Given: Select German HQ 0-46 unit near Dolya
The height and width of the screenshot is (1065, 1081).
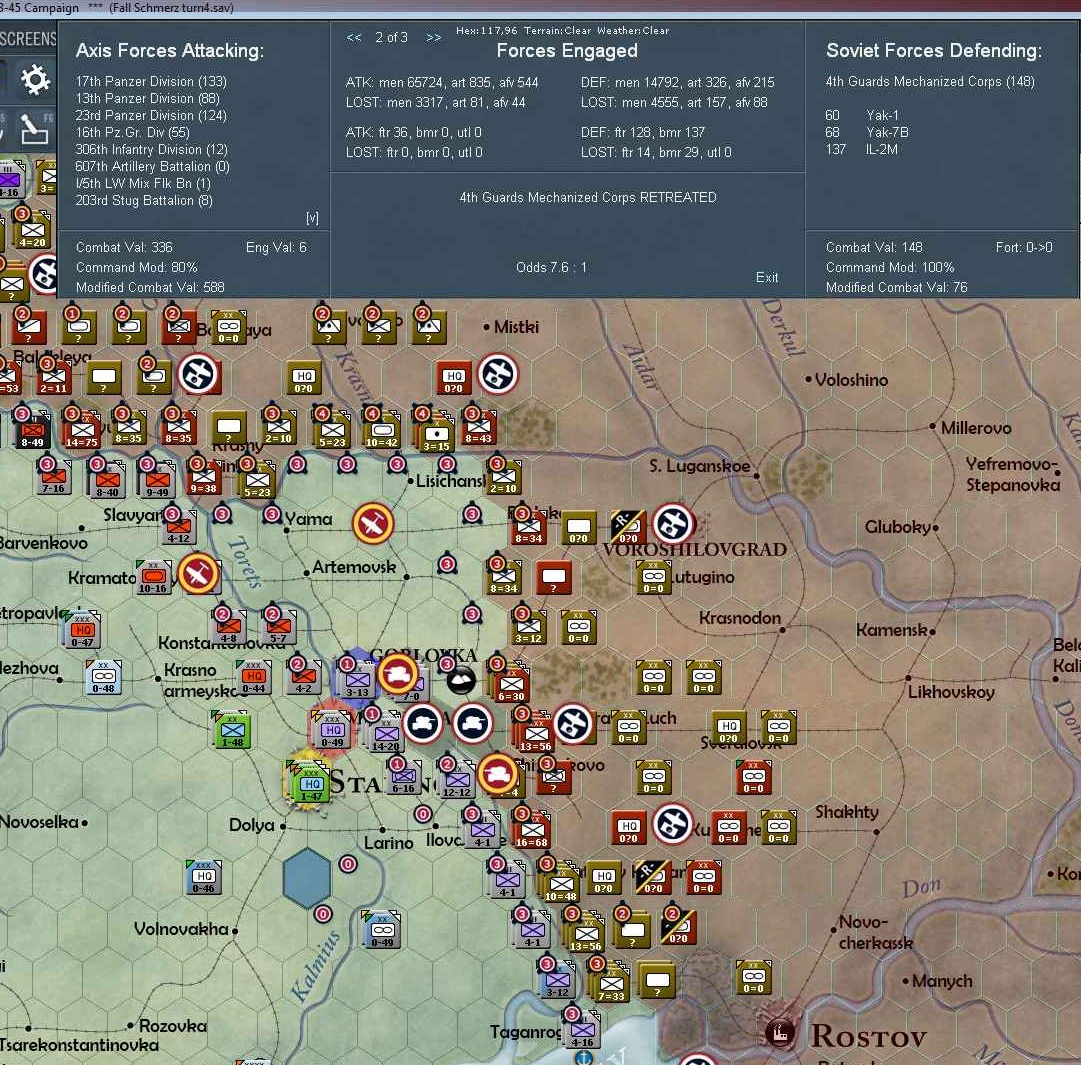Looking at the screenshot, I should point(203,878).
